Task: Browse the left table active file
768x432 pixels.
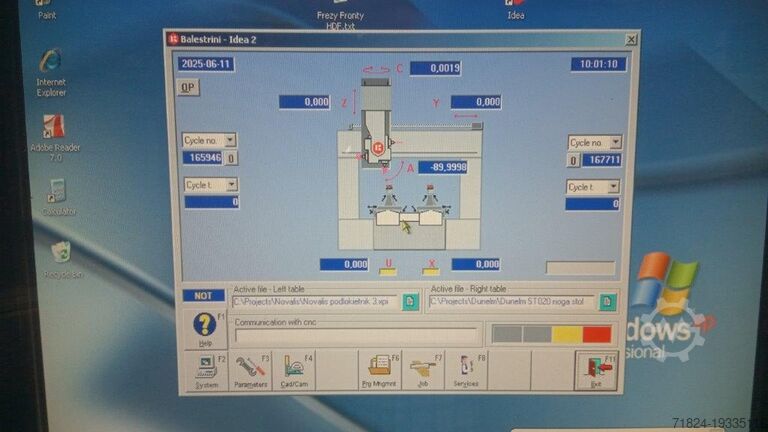Action: coord(410,301)
